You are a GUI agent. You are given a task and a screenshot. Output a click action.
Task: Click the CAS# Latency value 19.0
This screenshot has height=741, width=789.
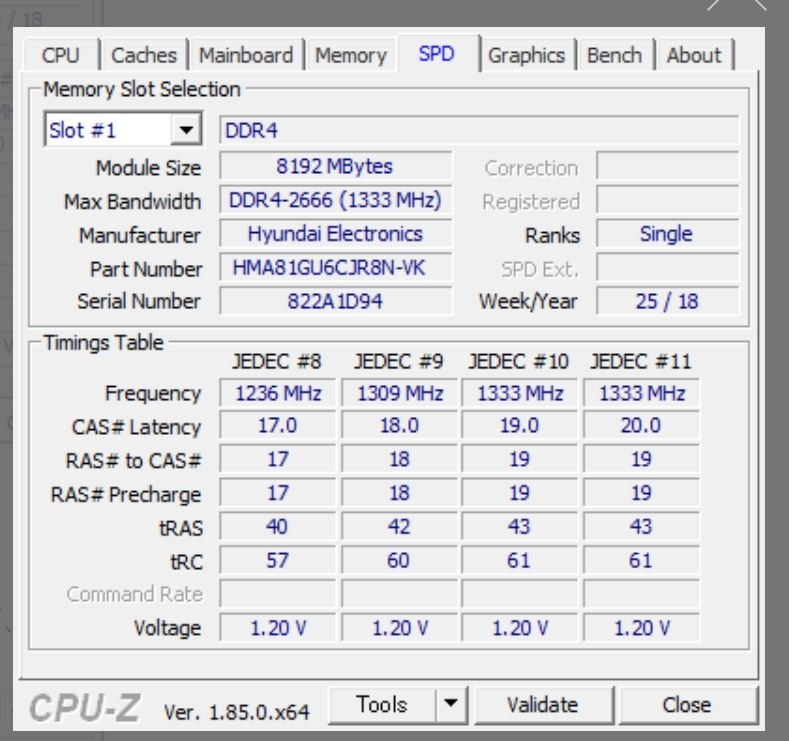tap(520, 426)
